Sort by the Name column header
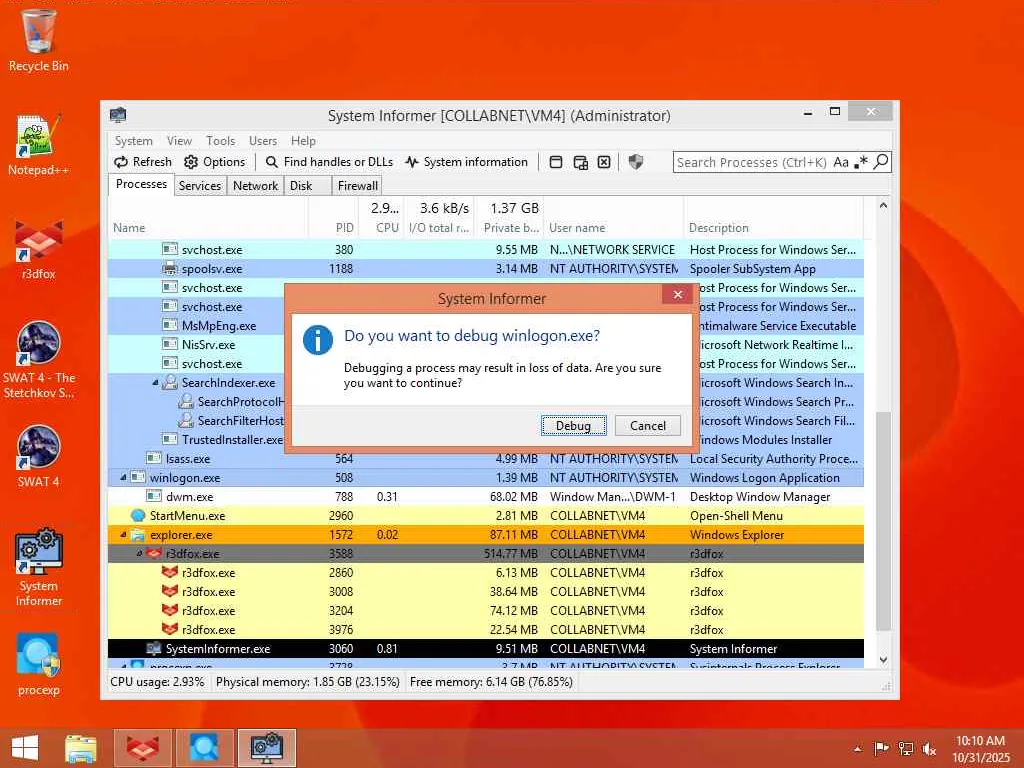 coord(208,227)
